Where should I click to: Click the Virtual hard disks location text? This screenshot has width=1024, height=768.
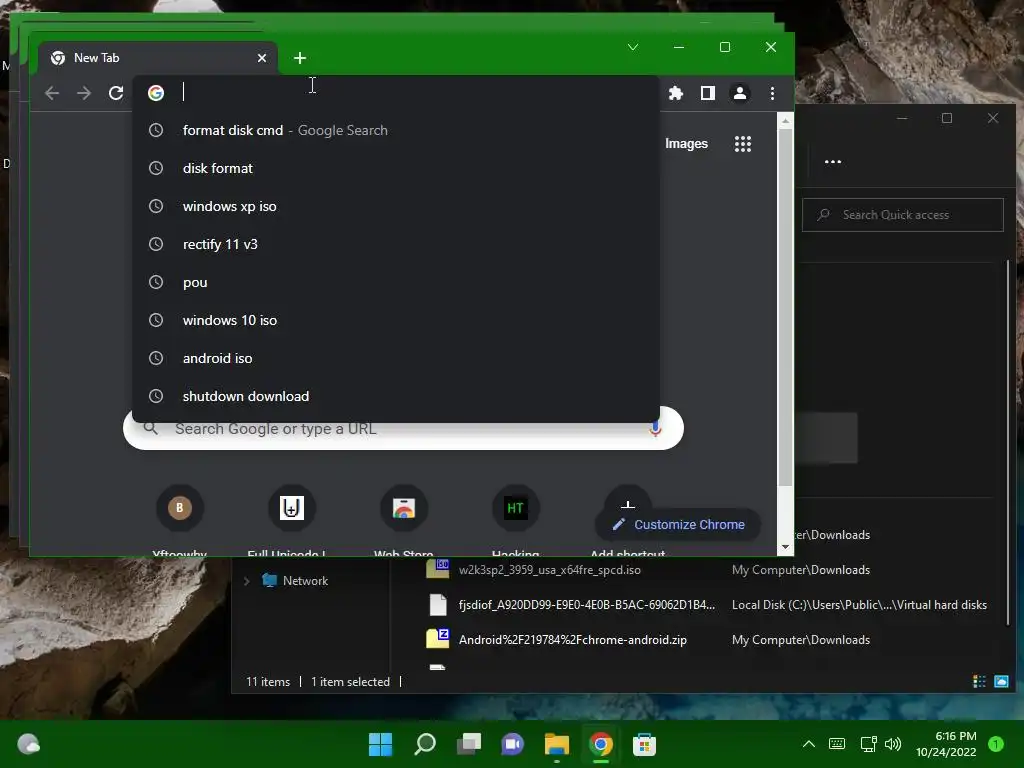pyautogui.click(x=859, y=605)
